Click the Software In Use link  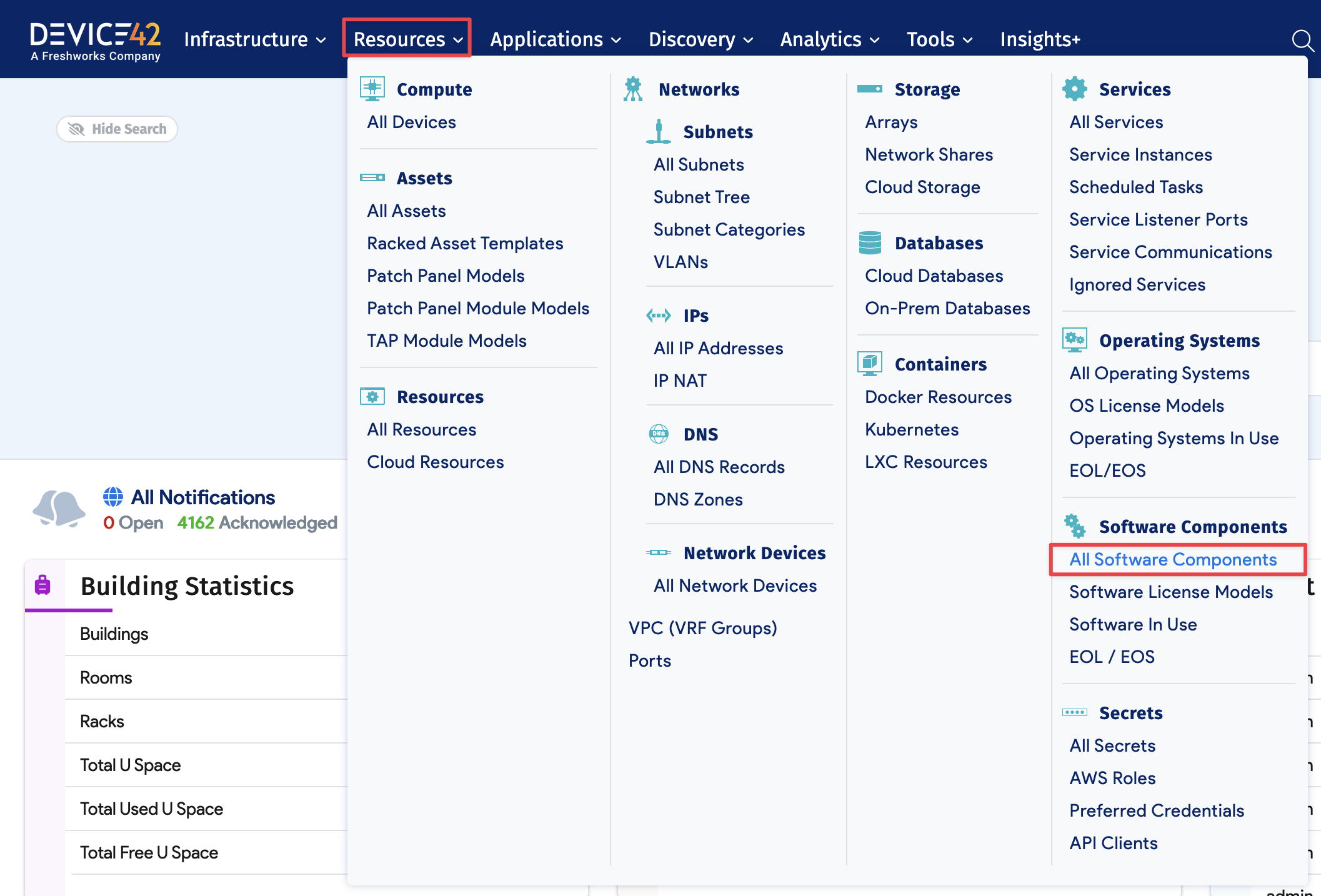pyautogui.click(x=1133, y=624)
